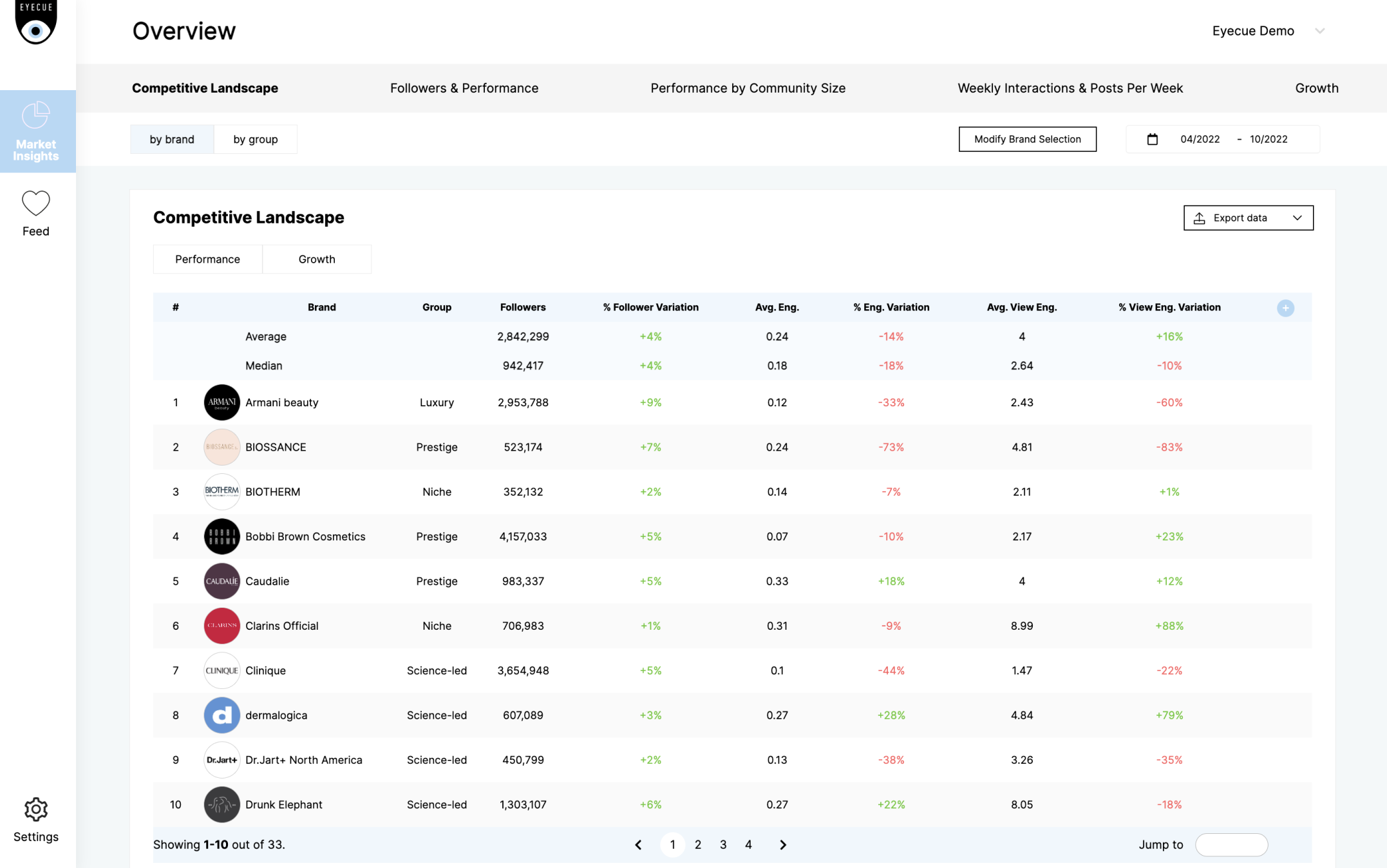Select the Performance sub-tab
Image resolution: width=1387 pixels, height=868 pixels.
tap(207, 259)
